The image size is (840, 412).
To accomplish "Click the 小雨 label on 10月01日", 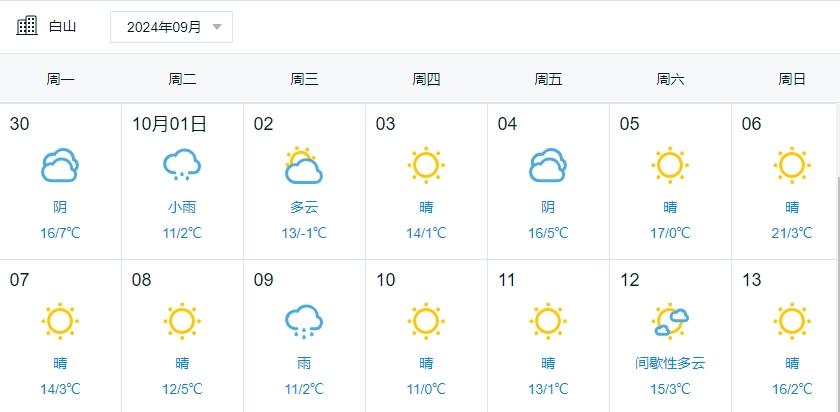I will click(182, 208).
